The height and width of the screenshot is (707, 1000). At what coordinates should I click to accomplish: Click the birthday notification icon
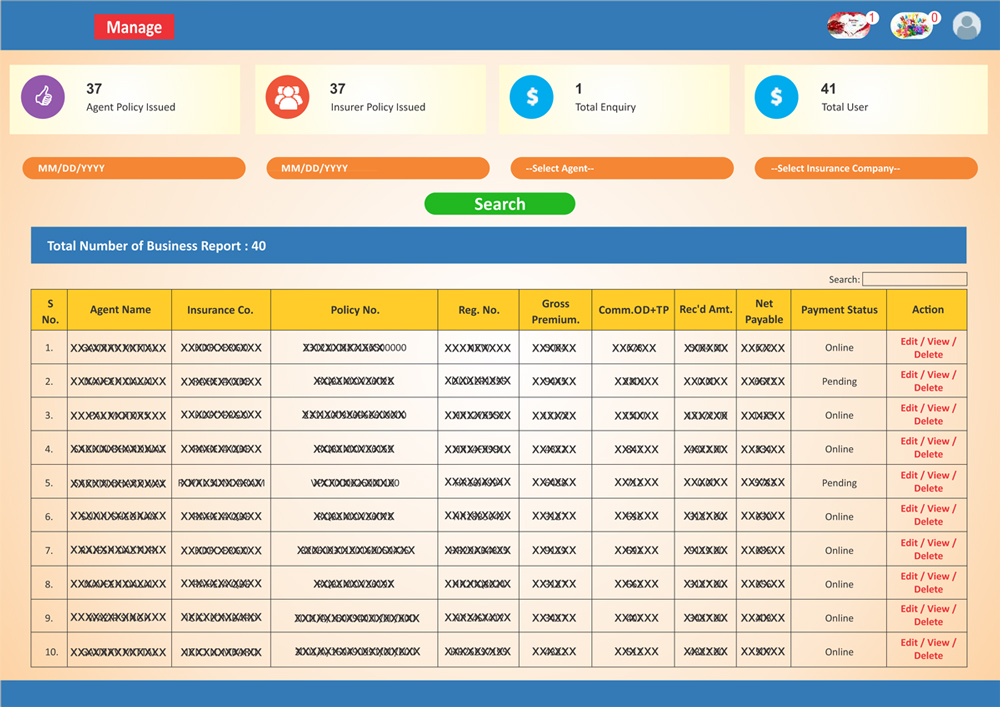911,26
